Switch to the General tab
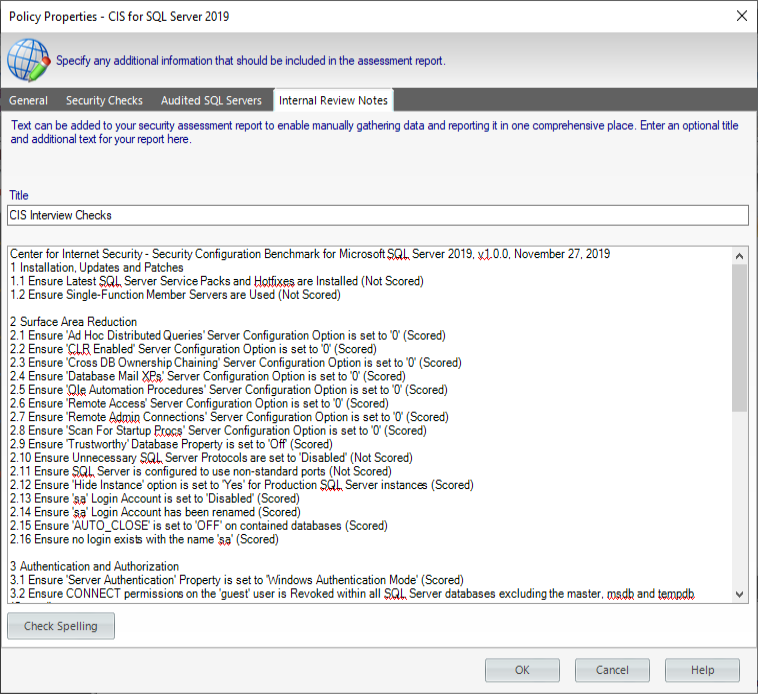 pos(29,101)
